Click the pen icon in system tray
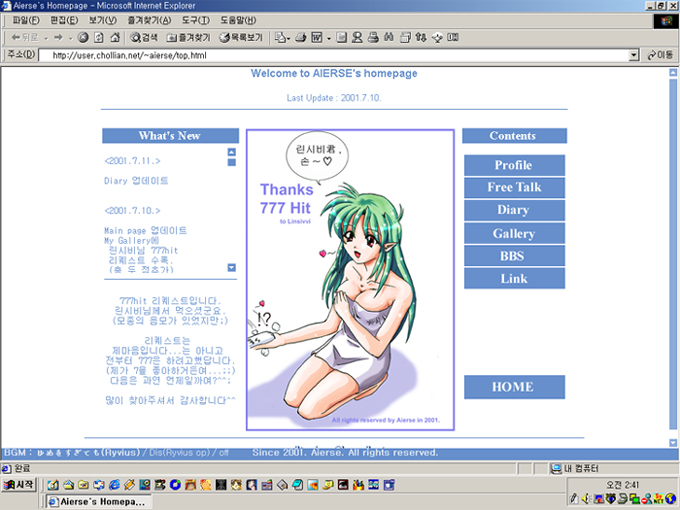 click(x=574, y=499)
